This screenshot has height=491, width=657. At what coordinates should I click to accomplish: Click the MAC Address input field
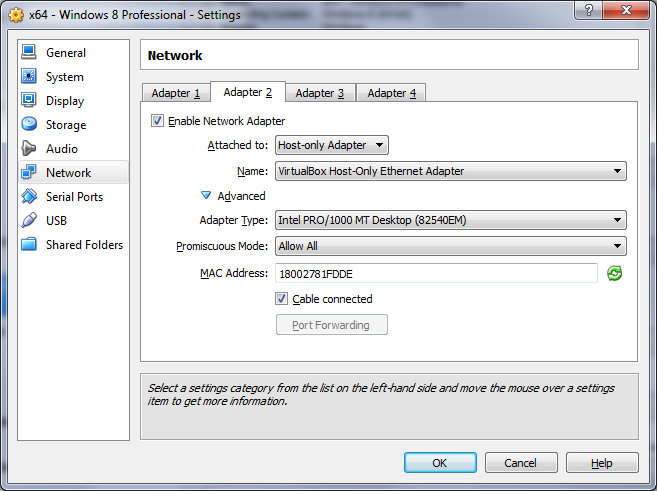pos(436,273)
